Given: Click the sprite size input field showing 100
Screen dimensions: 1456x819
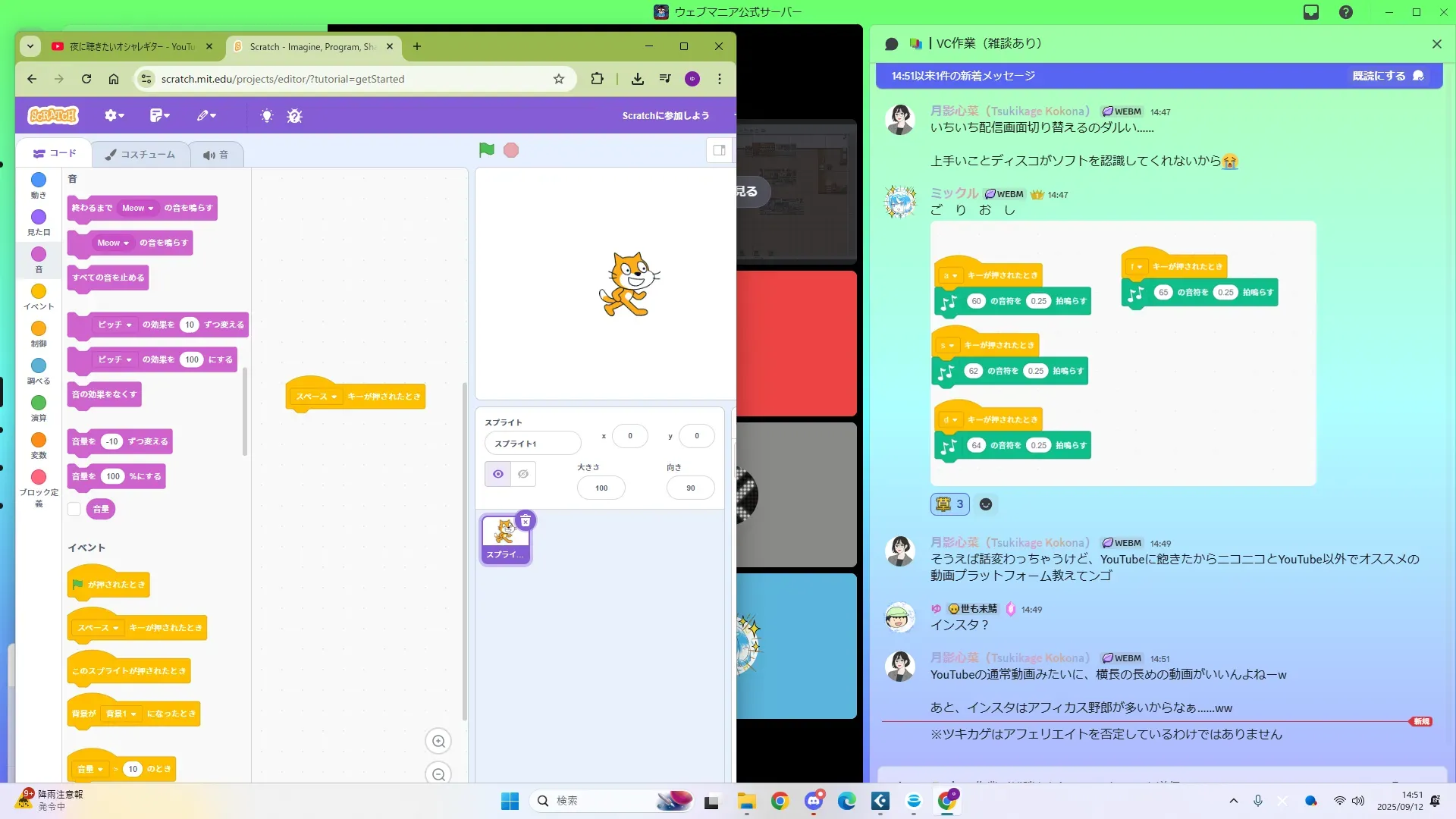Looking at the screenshot, I should [x=601, y=488].
